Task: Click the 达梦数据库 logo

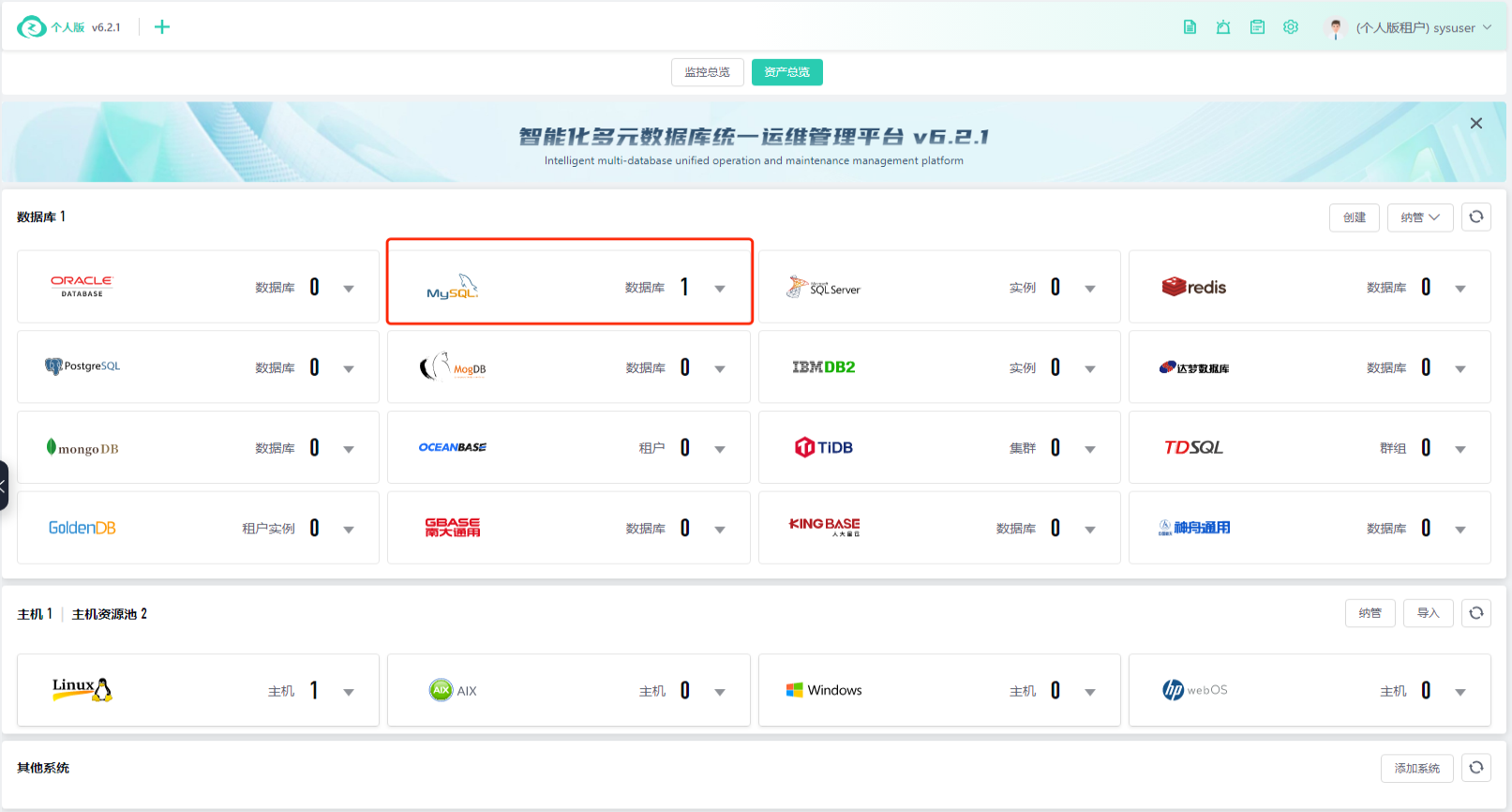Action: click(x=1194, y=368)
